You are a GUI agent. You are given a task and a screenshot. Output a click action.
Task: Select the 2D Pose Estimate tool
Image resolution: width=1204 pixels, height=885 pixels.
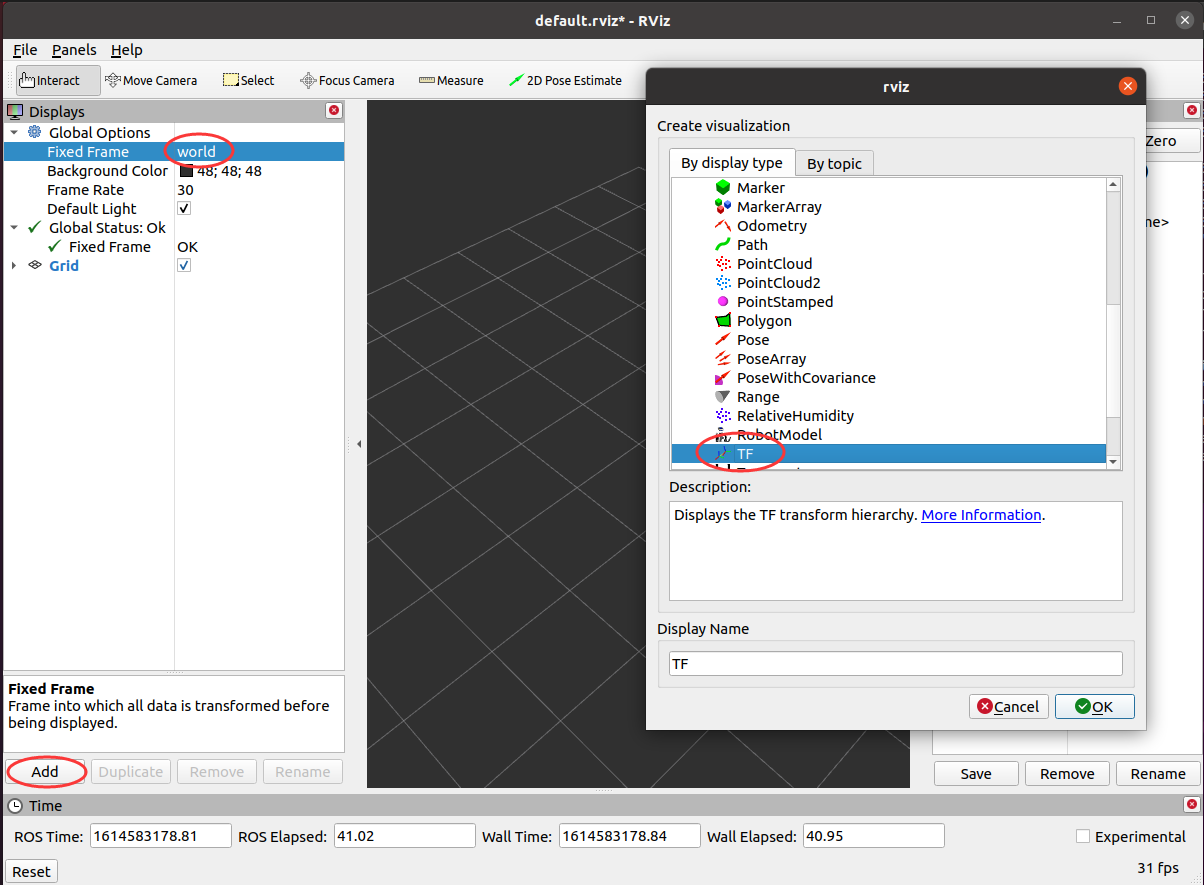565,80
